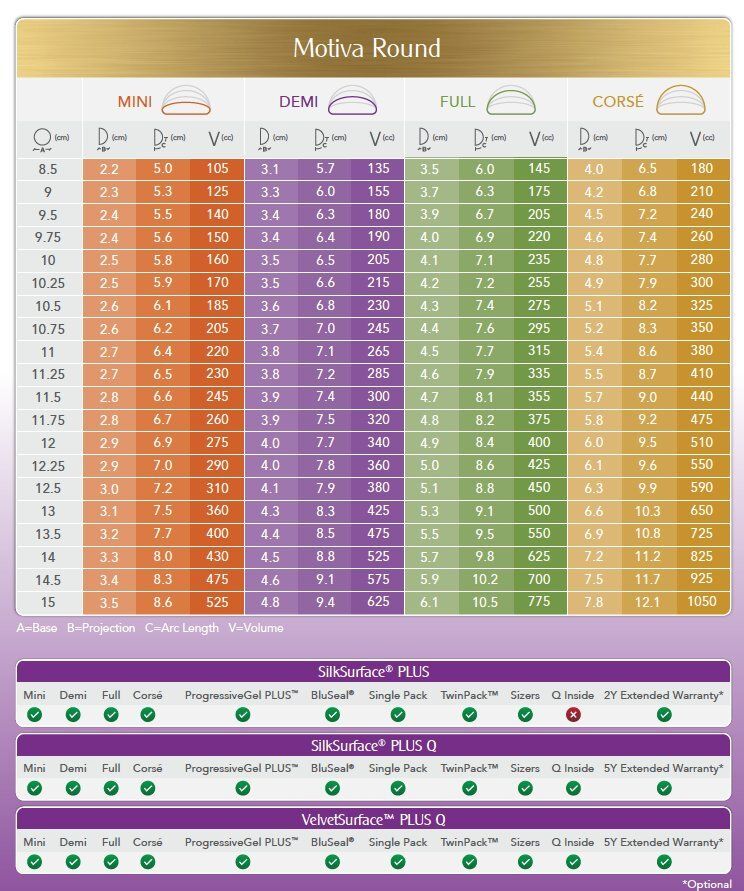Click base size 8.5 in first column

click(48, 169)
